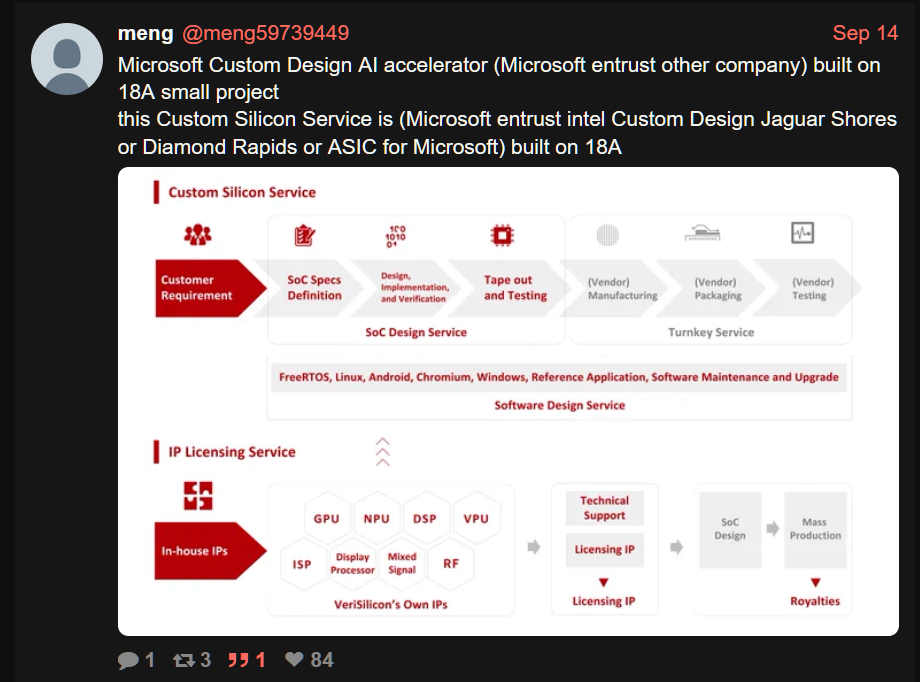Screen dimensions: 920x682
Task: Click the VPU hexagon
Action: pyautogui.click(x=476, y=518)
